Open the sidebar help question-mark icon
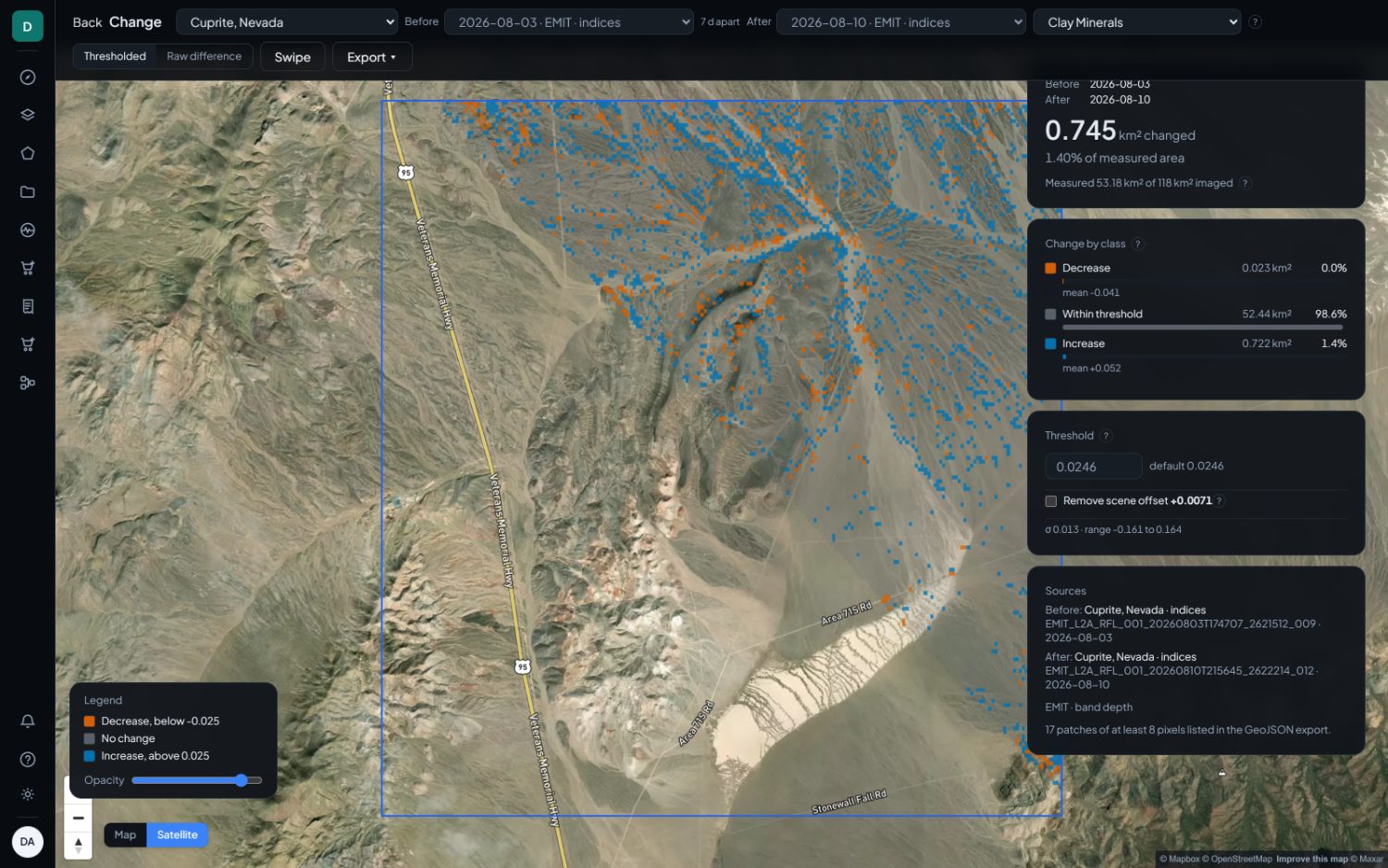The width and height of the screenshot is (1388, 868). click(28, 760)
